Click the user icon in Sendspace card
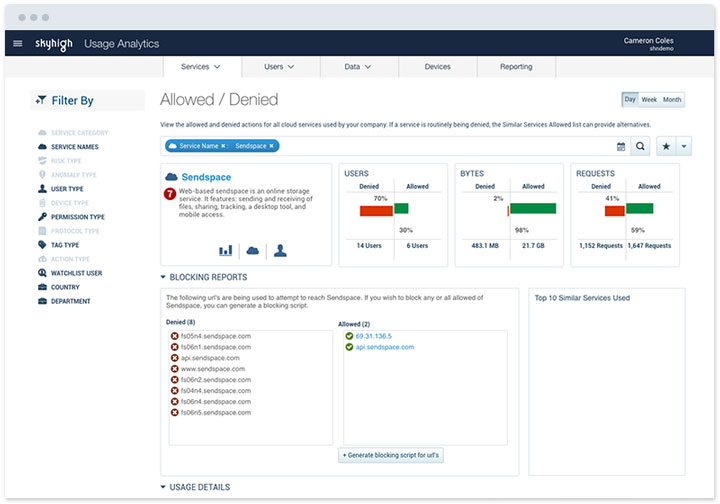Screen dimensions: 720x504 click(x=280, y=251)
